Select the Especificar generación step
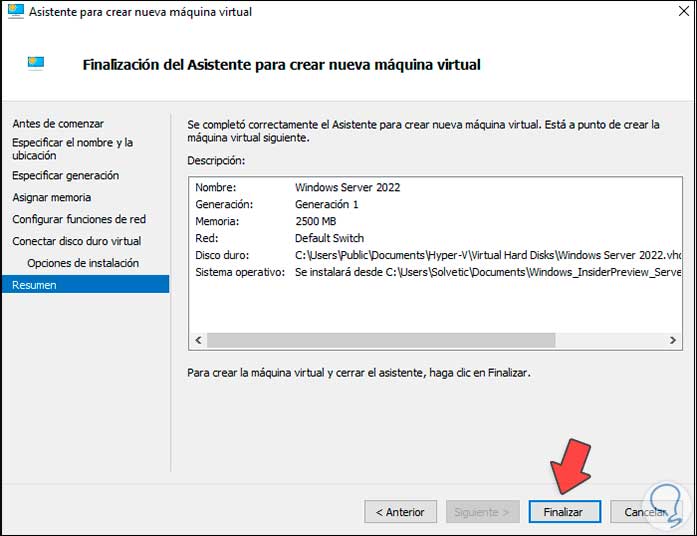The width and height of the screenshot is (697, 536). click(65, 175)
